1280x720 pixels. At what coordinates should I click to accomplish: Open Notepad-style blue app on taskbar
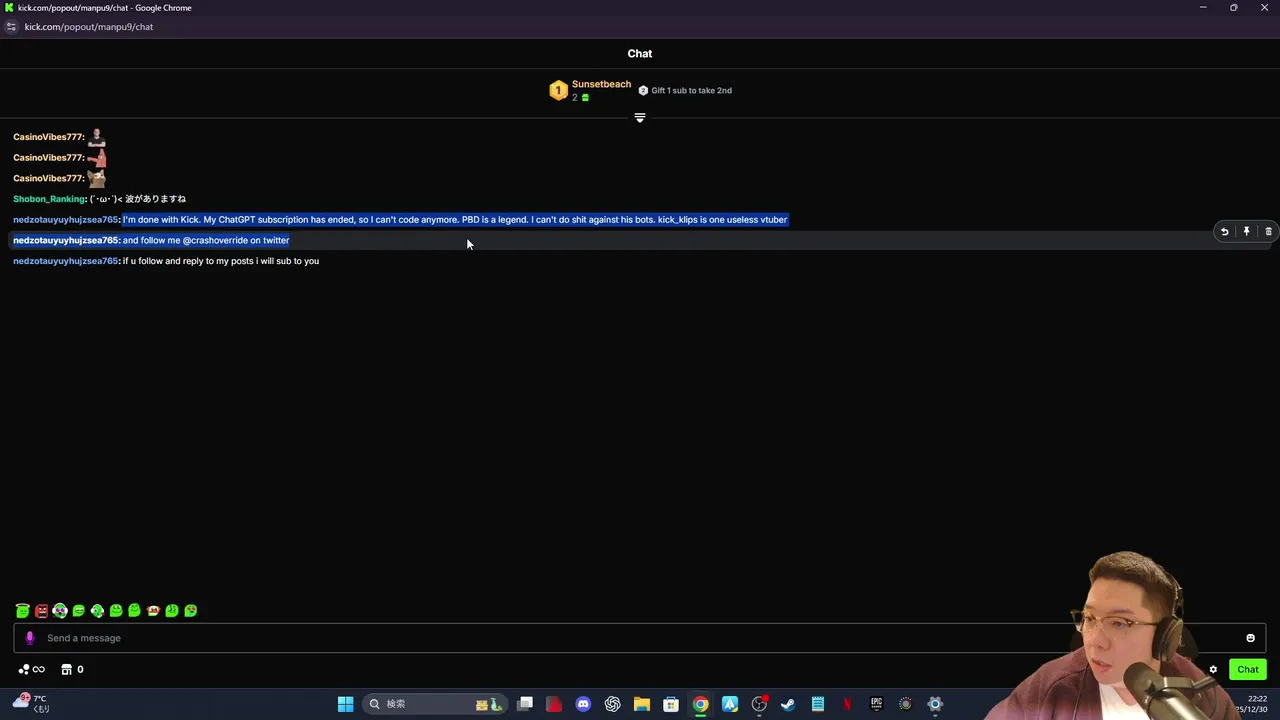pyautogui.click(x=817, y=704)
